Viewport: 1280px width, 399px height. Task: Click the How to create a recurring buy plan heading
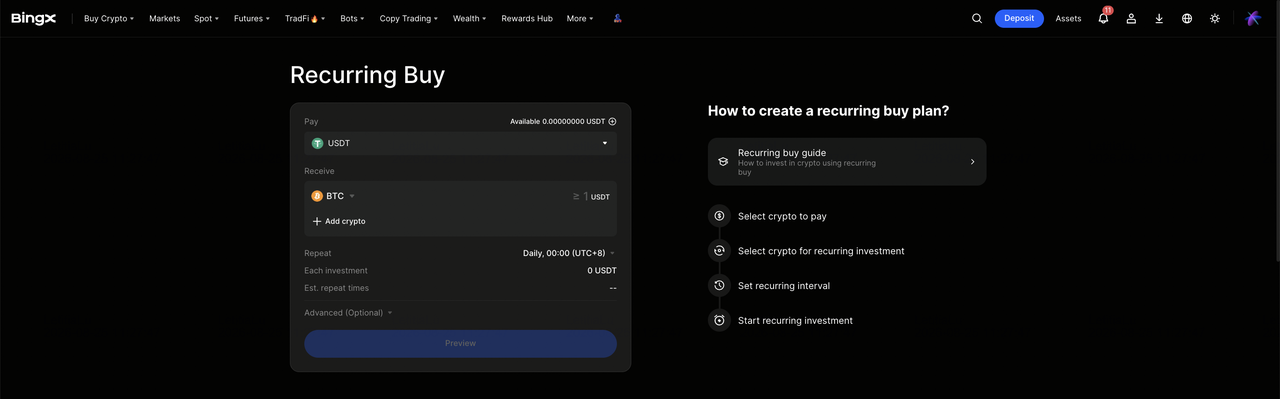[828, 111]
